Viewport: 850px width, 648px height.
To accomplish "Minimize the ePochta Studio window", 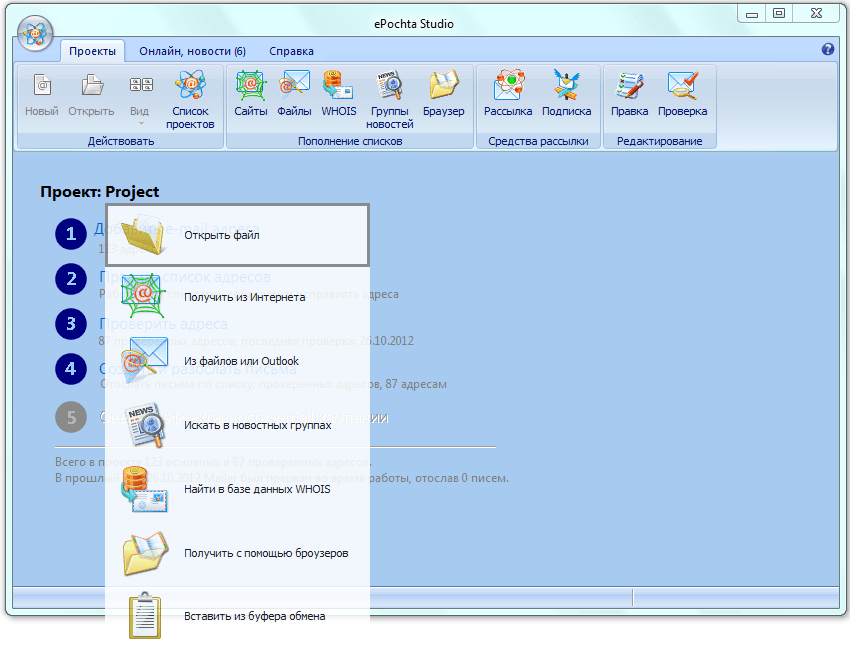I will (x=752, y=14).
